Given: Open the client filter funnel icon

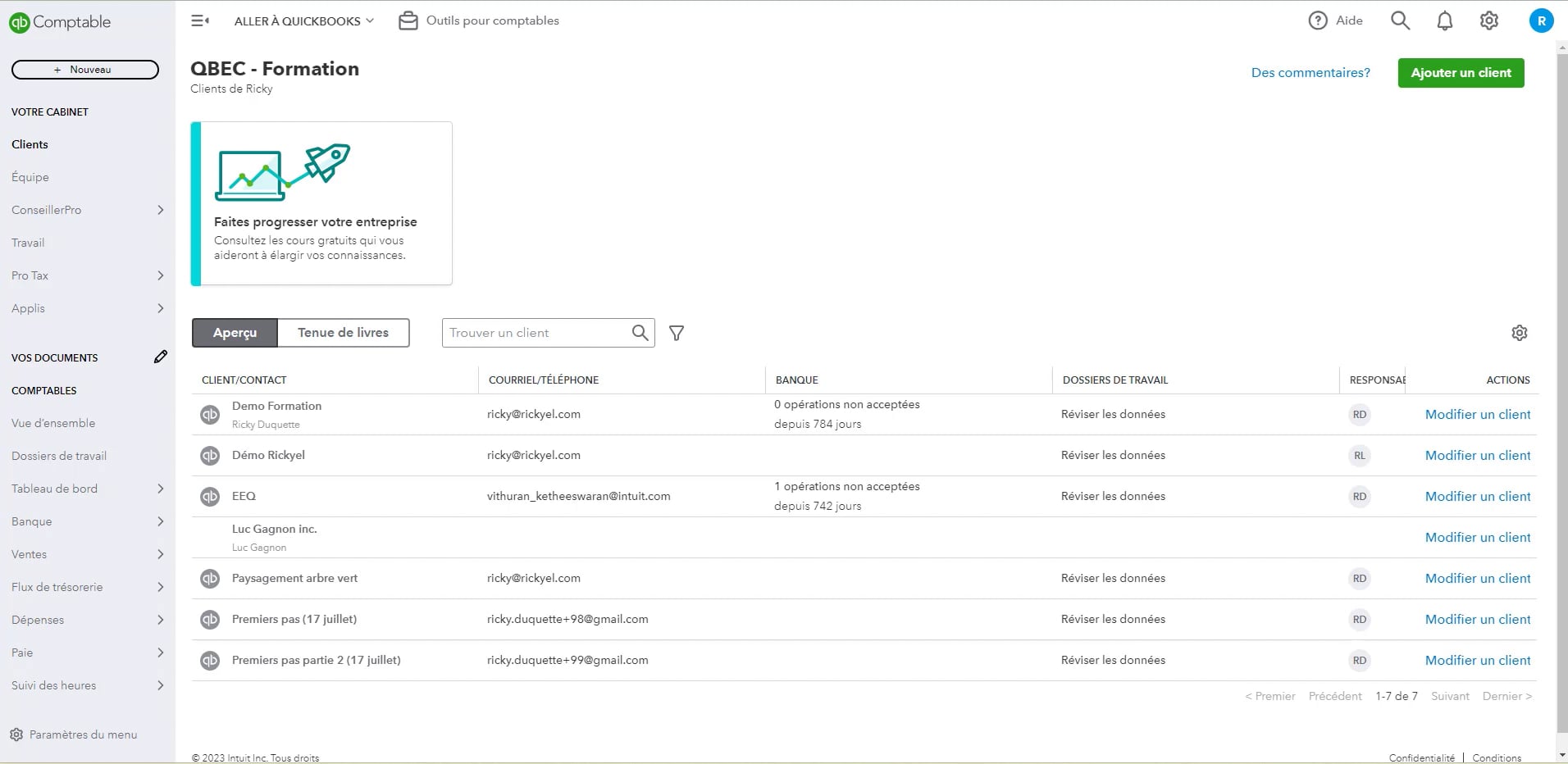Looking at the screenshot, I should coord(677,333).
